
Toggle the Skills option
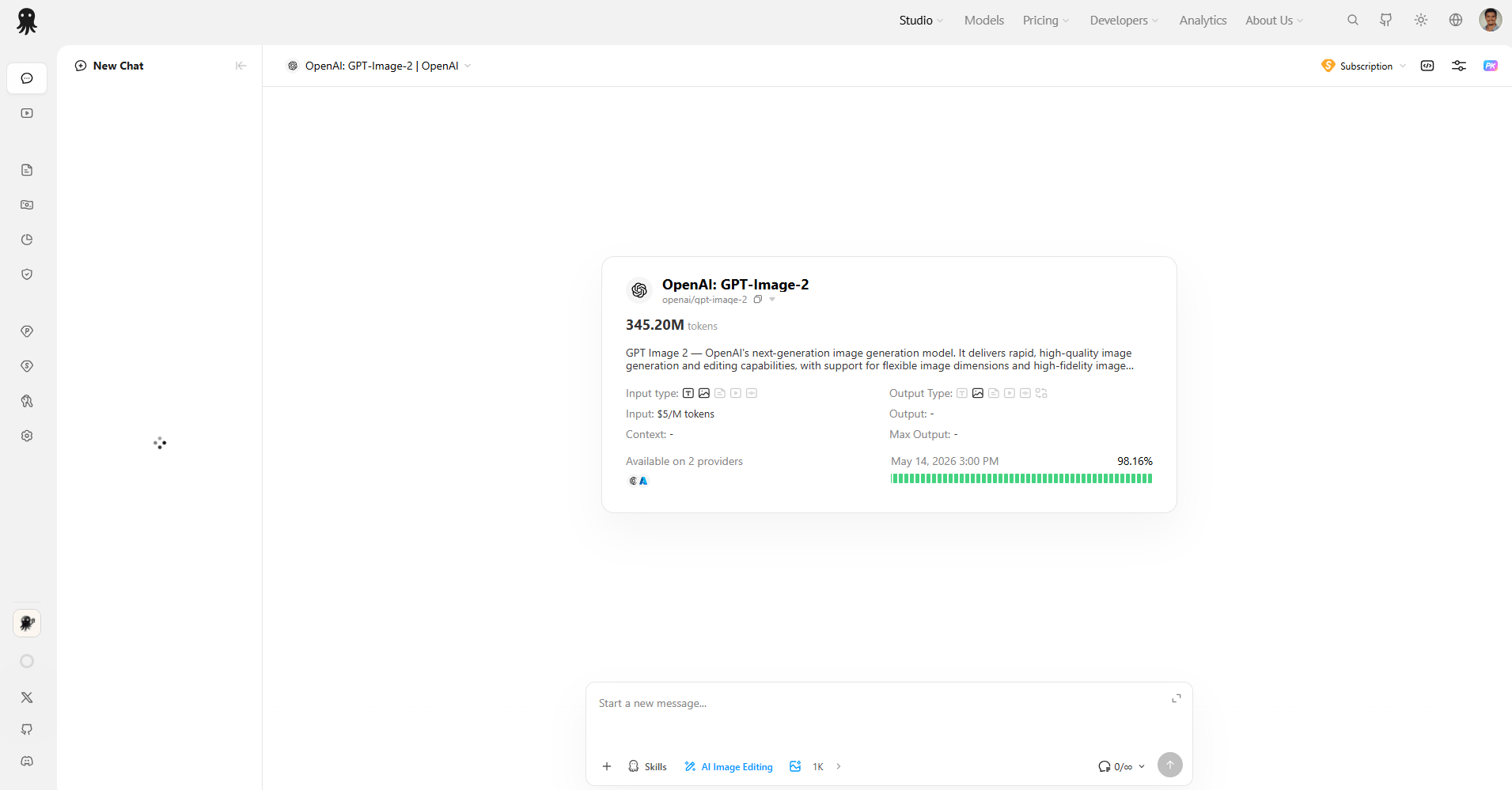pos(647,766)
